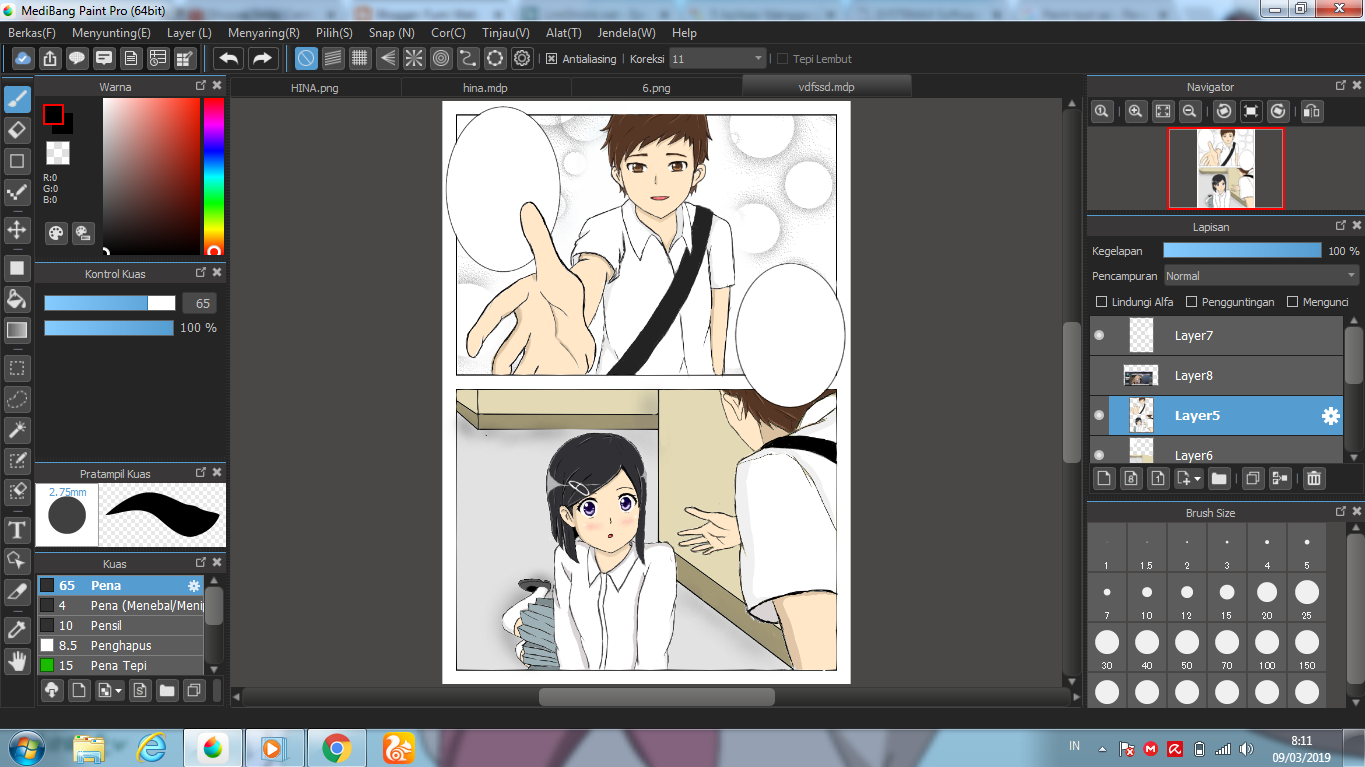Viewport: 1365px width, 767px height.
Task: Switch to the hina.mdp tab
Action: click(486, 88)
